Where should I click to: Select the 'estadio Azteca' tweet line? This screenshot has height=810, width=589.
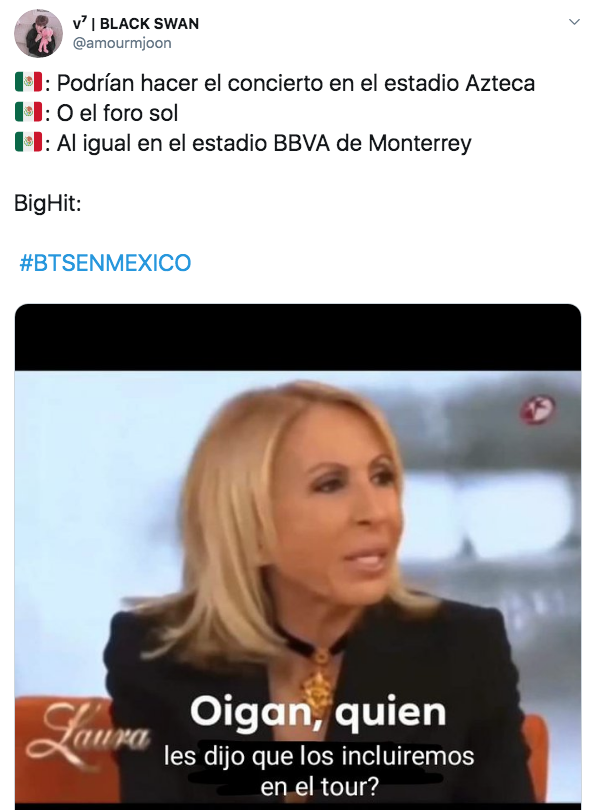pyautogui.click(x=296, y=83)
